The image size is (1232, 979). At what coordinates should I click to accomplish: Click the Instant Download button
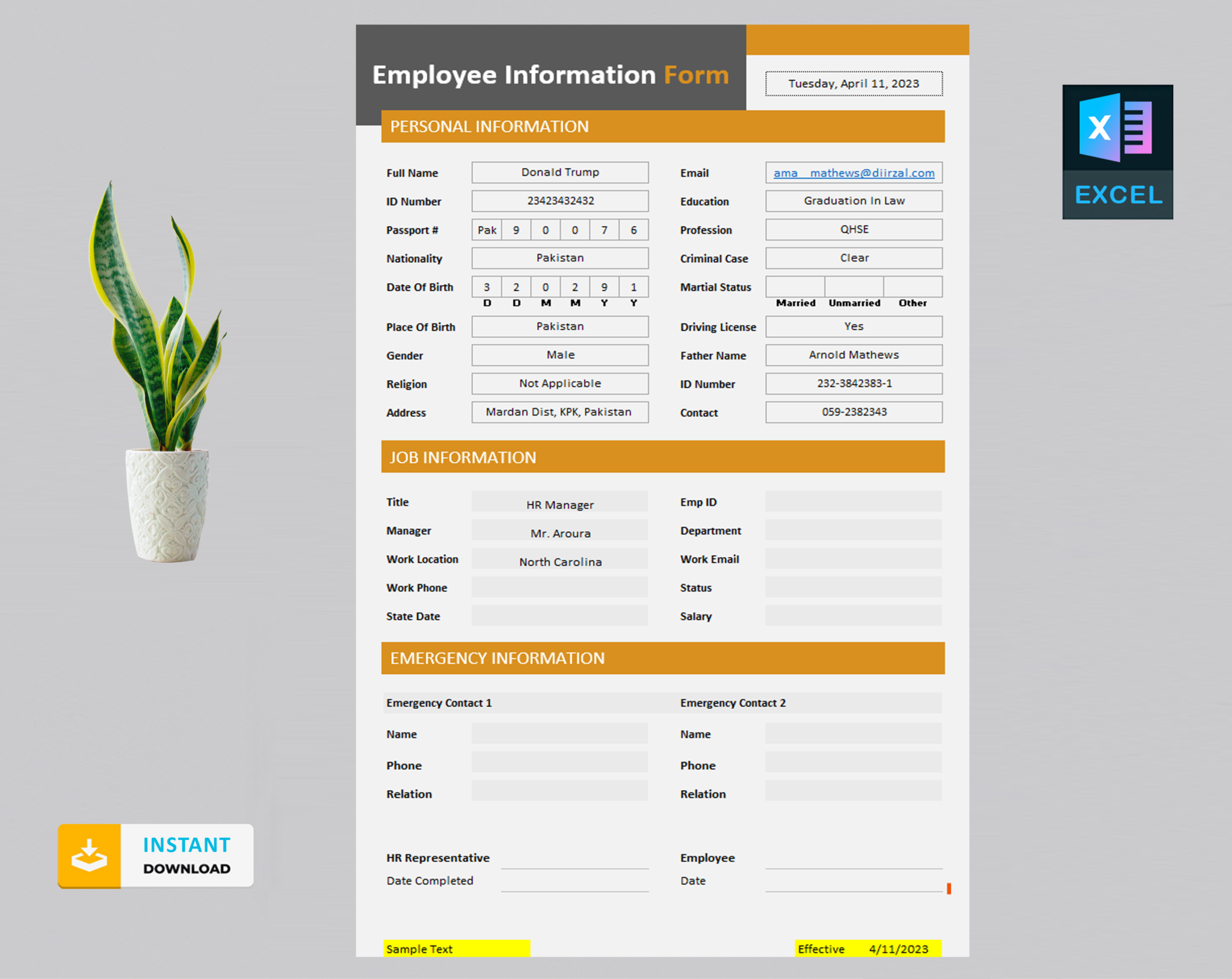[155, 856]
